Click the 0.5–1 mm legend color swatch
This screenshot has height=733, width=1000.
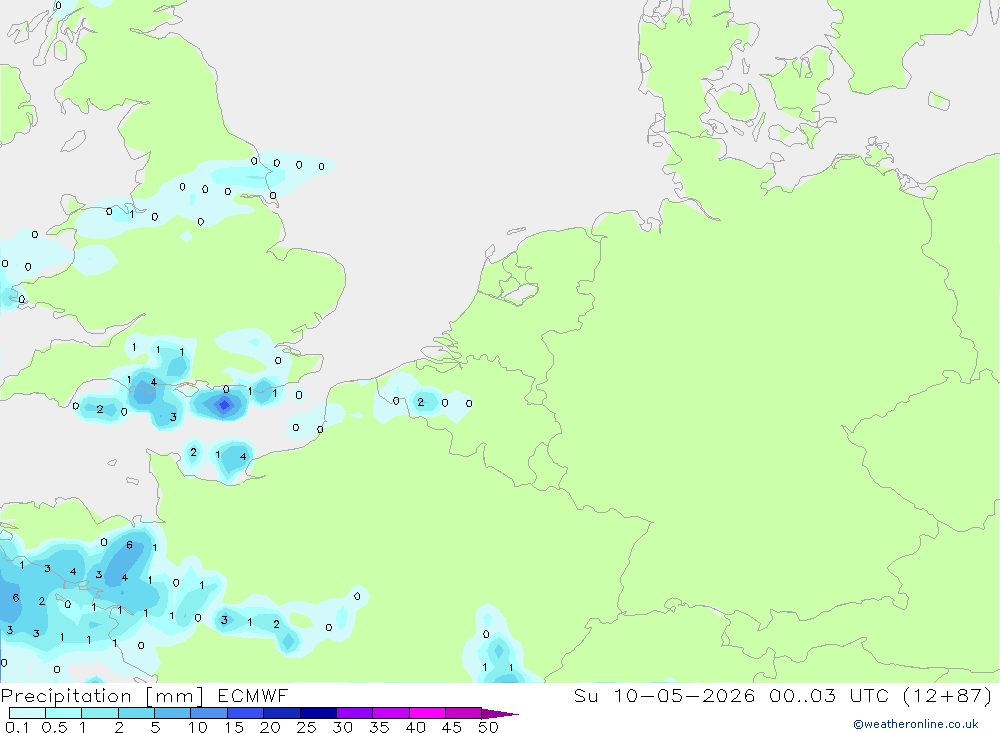(x=64, y=713)
